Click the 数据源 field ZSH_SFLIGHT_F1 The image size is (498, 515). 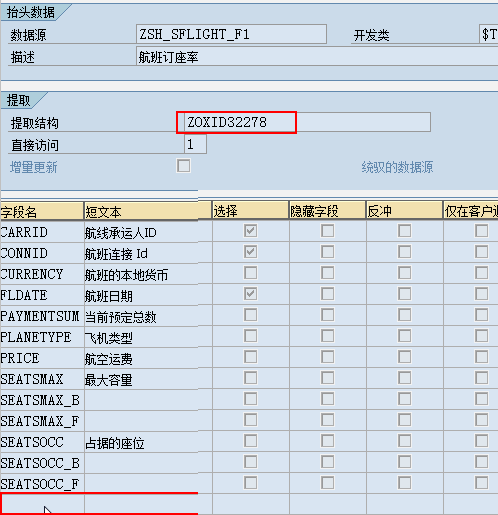[231, 34]
